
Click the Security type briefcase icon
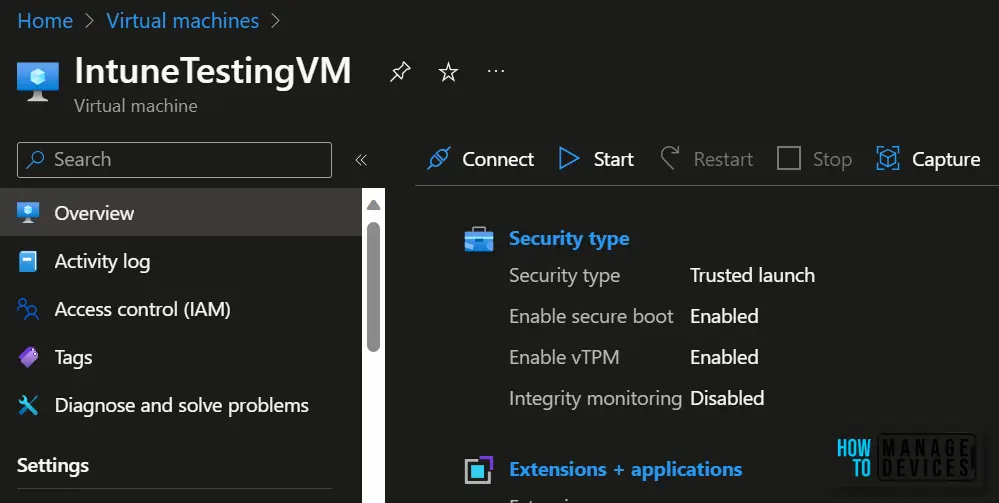point(478,239)
